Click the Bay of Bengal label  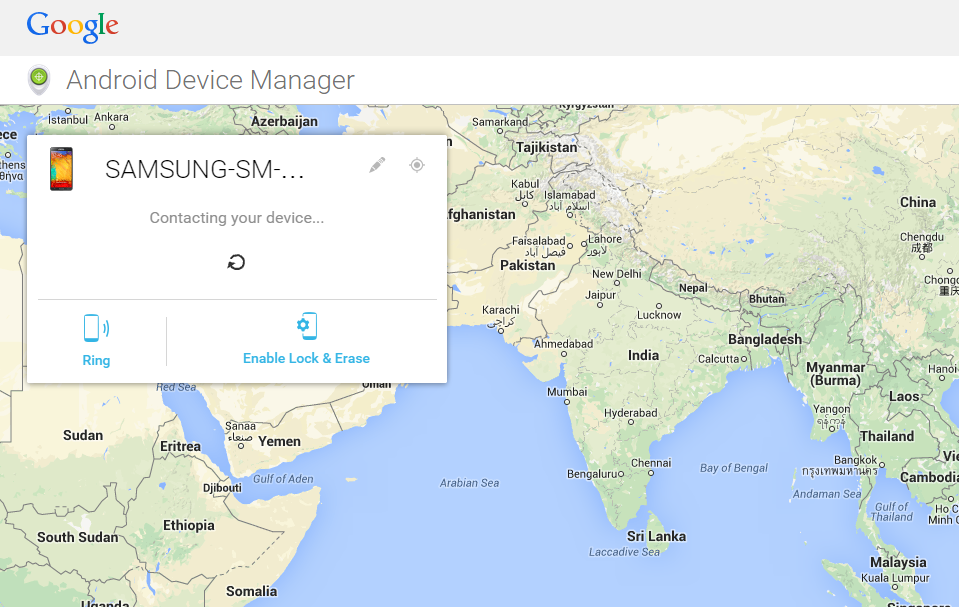[x=734, y=468]
